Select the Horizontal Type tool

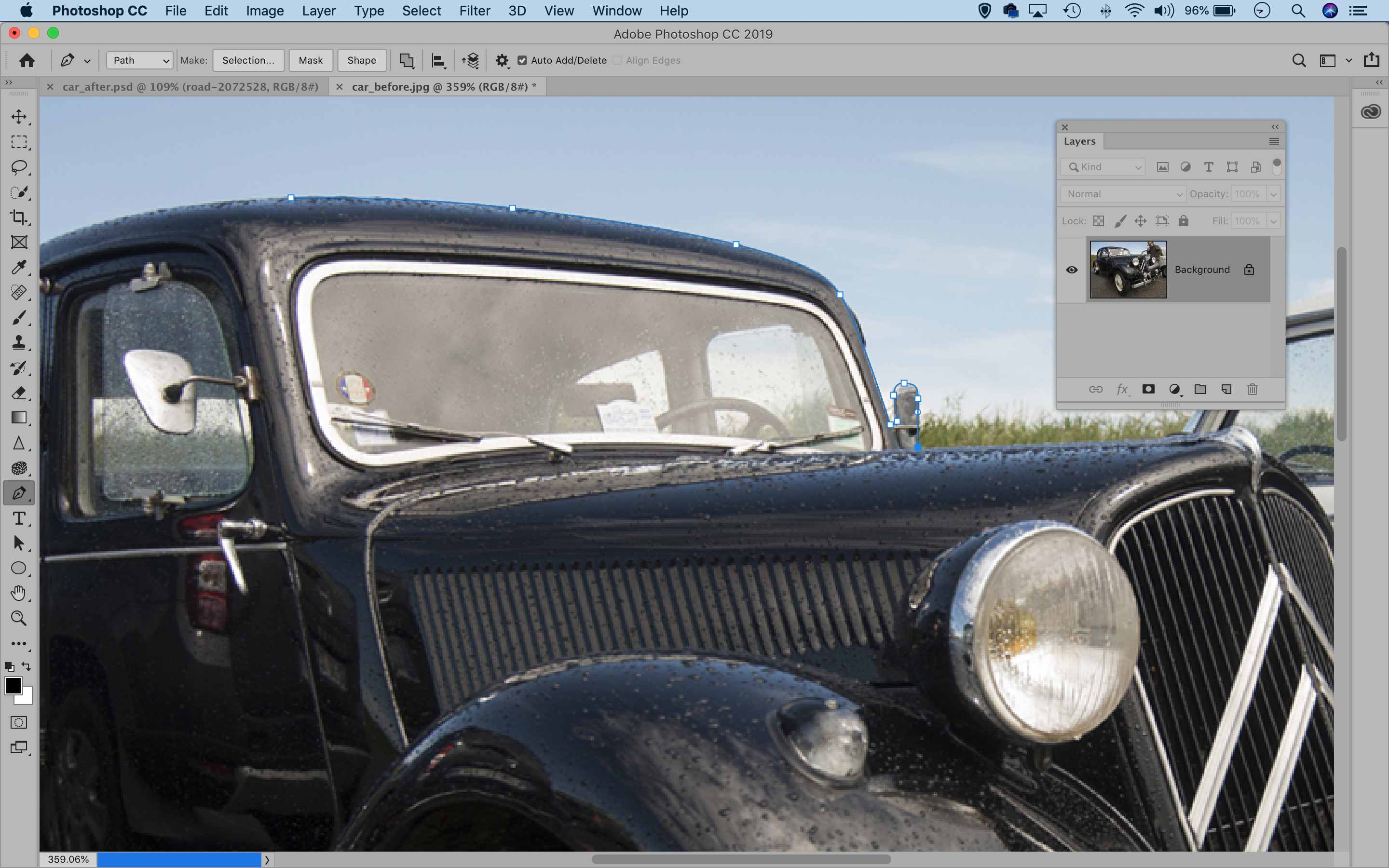[x=19, y=518]
